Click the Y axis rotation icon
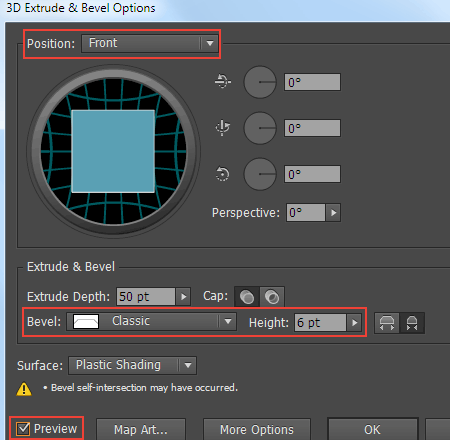 [223, 128]
